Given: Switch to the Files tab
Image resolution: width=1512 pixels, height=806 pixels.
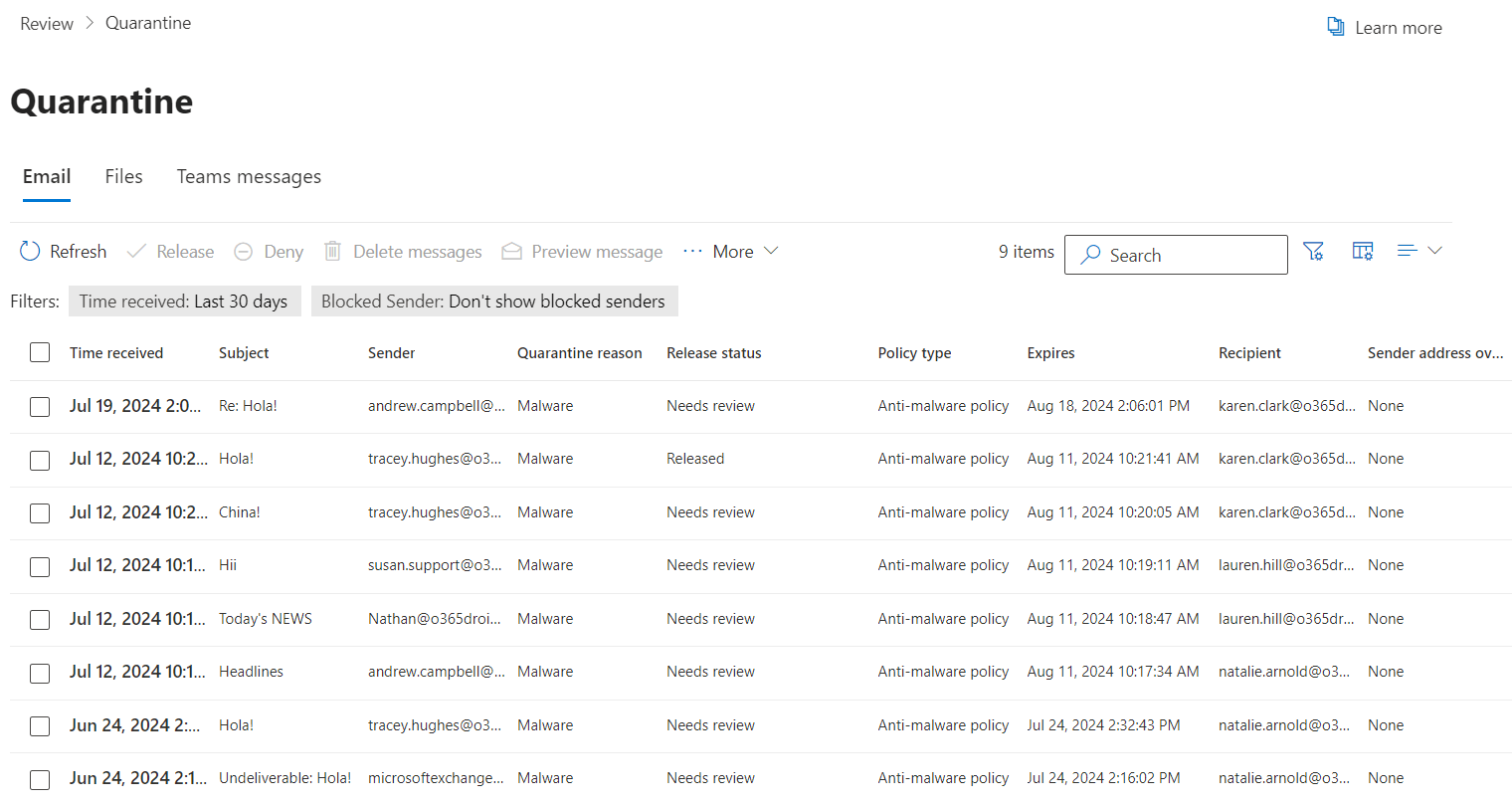Looking at the screenshot, I should [123, 176].
